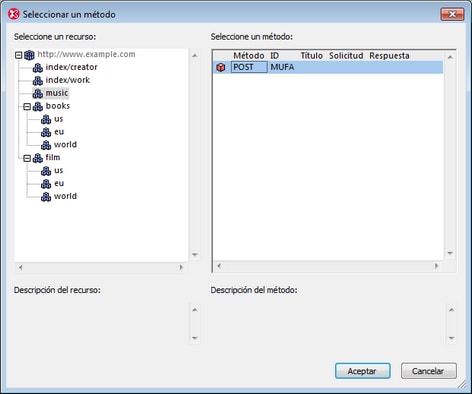472x394 pixels.
Task: Select the eu item under film
Action: tap(59, 183)
